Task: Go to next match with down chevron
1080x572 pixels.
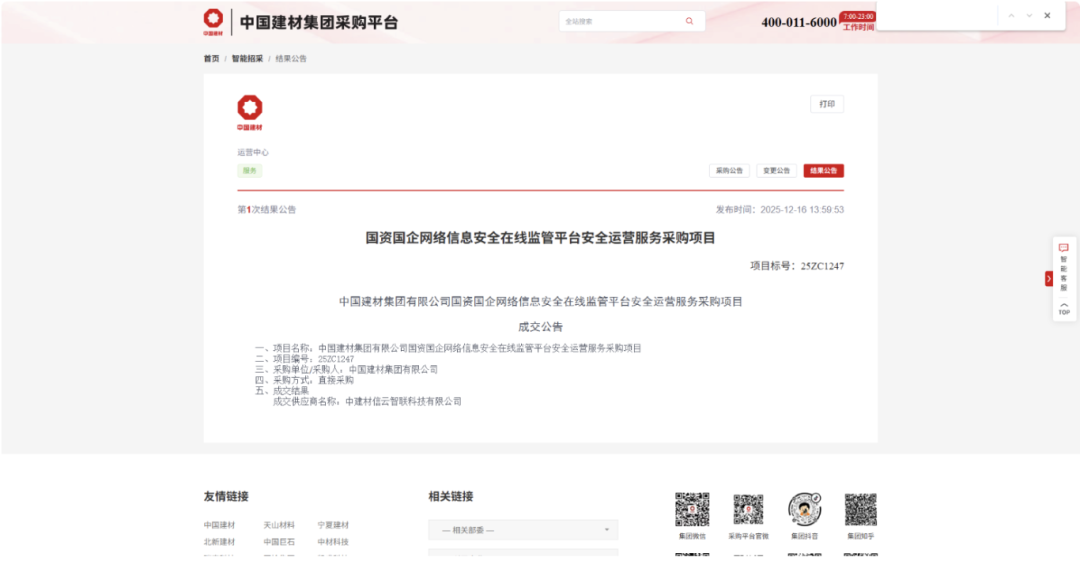Action: [1029, 16]
